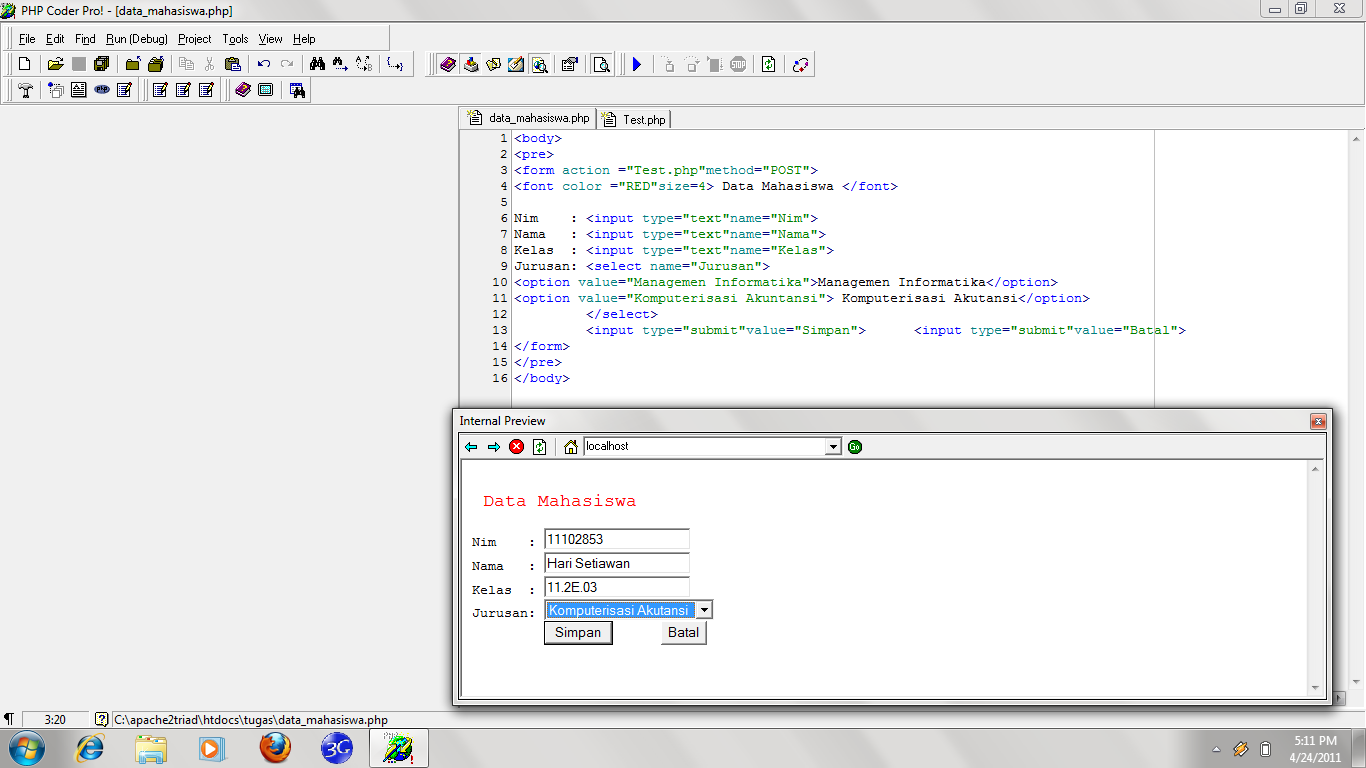Click the 3:20 cursor position in status bar
This screenshot has height=768, width=1366.
tap(55, 719)
